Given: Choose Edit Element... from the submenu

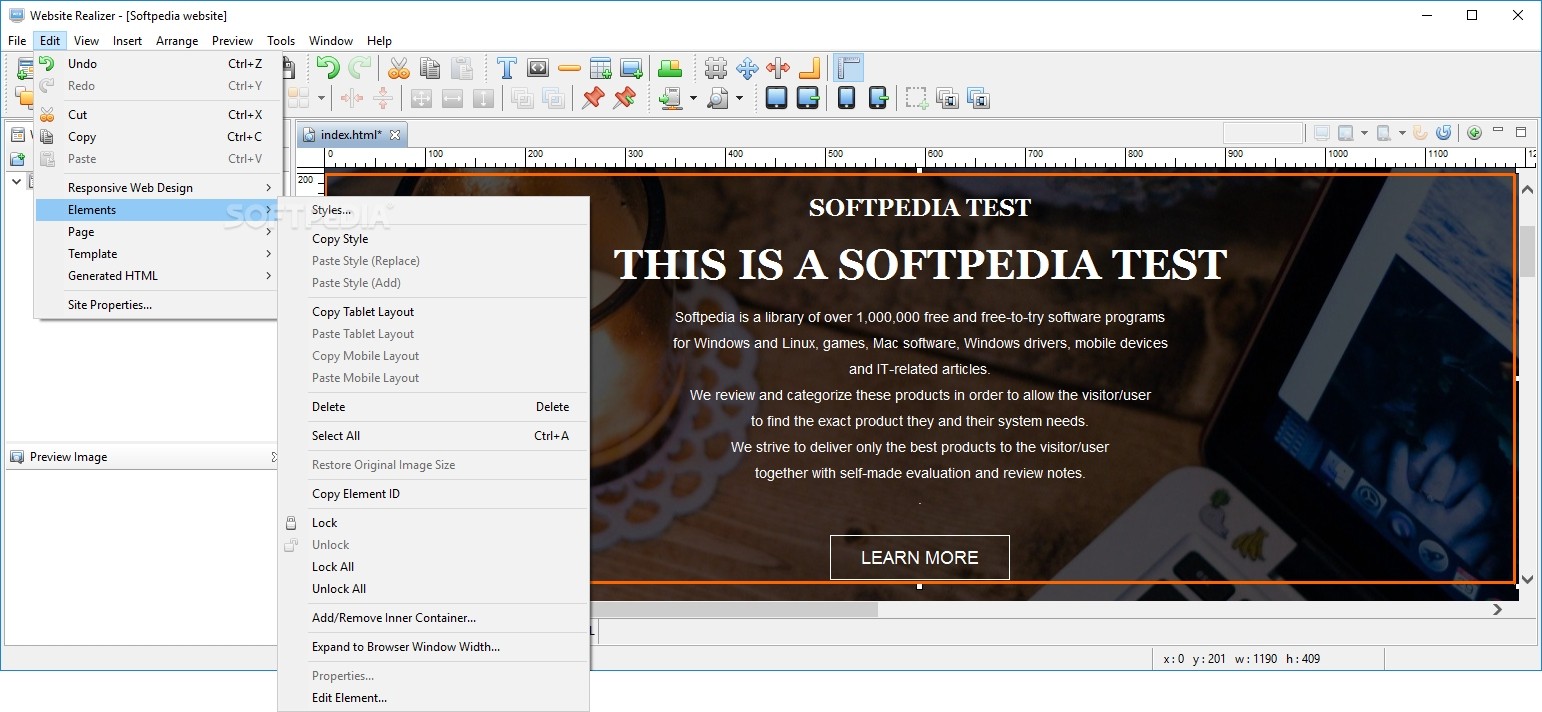Looking at the screenshot, I should [x=433, y=698].
